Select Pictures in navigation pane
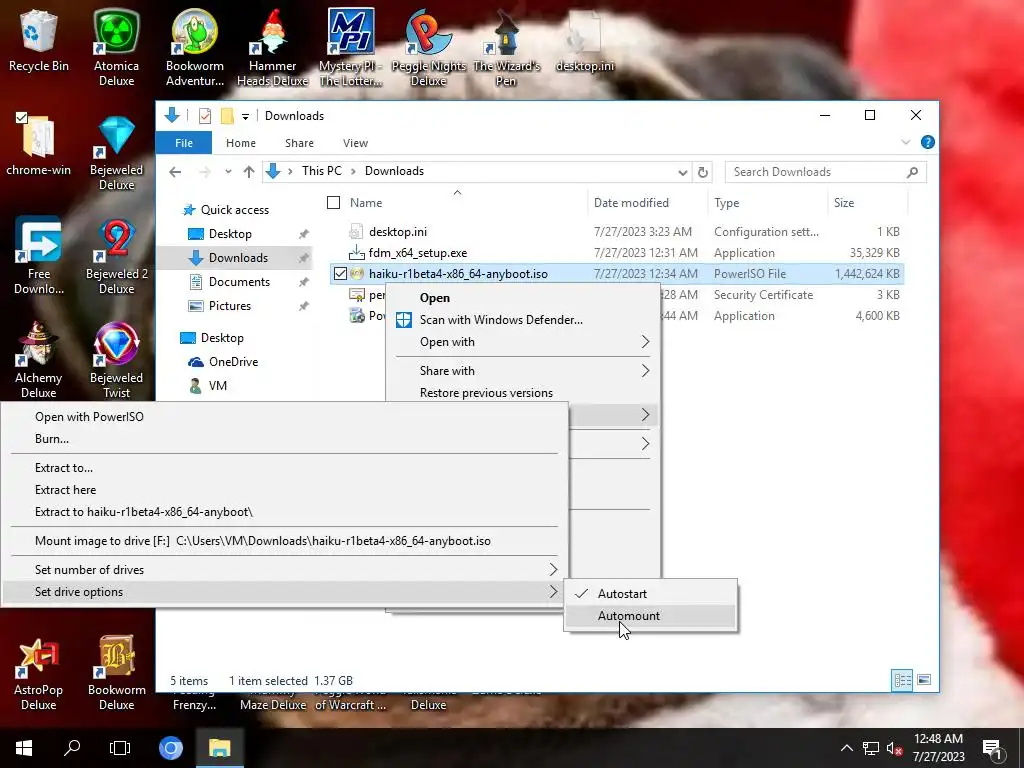 coord(229,306)
